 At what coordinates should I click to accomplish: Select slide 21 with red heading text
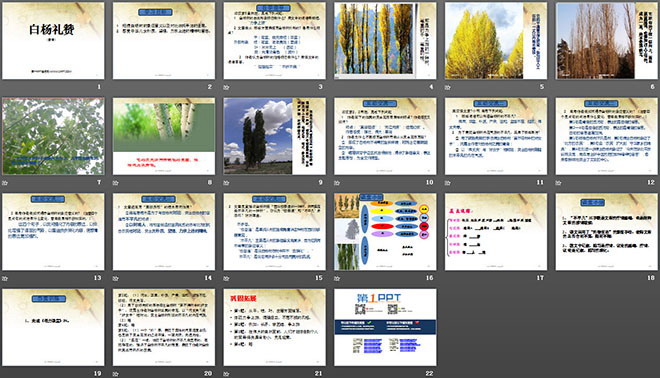(274, 327)
